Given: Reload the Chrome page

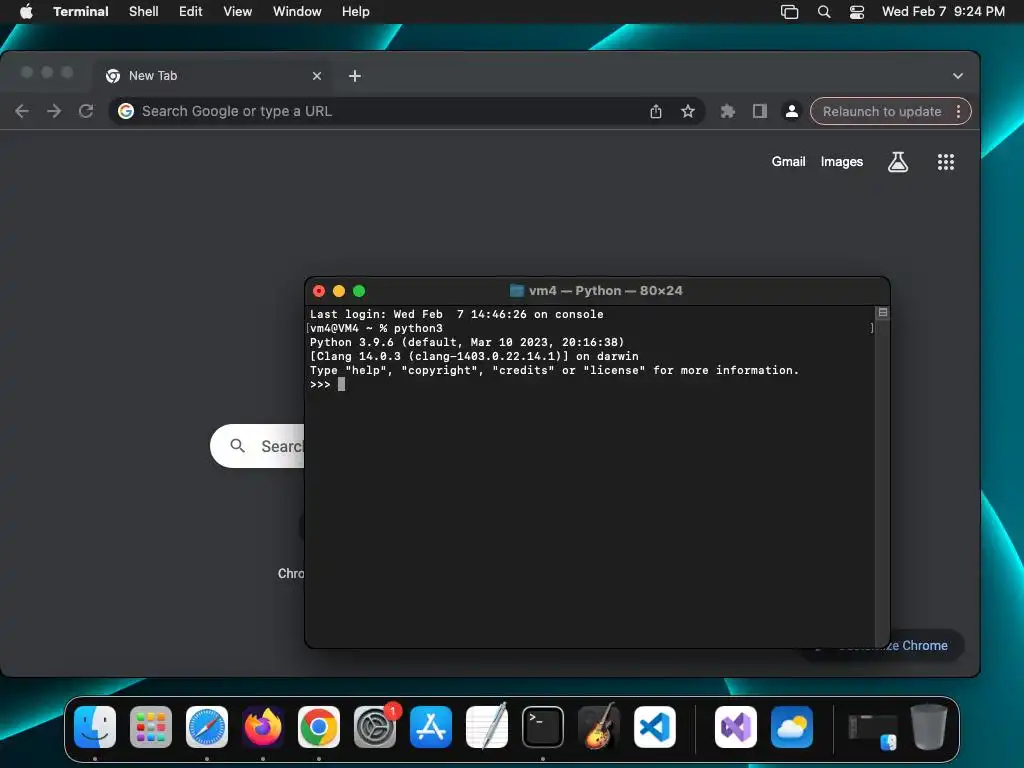Looking at the screenshot, I should click(86, 111).
